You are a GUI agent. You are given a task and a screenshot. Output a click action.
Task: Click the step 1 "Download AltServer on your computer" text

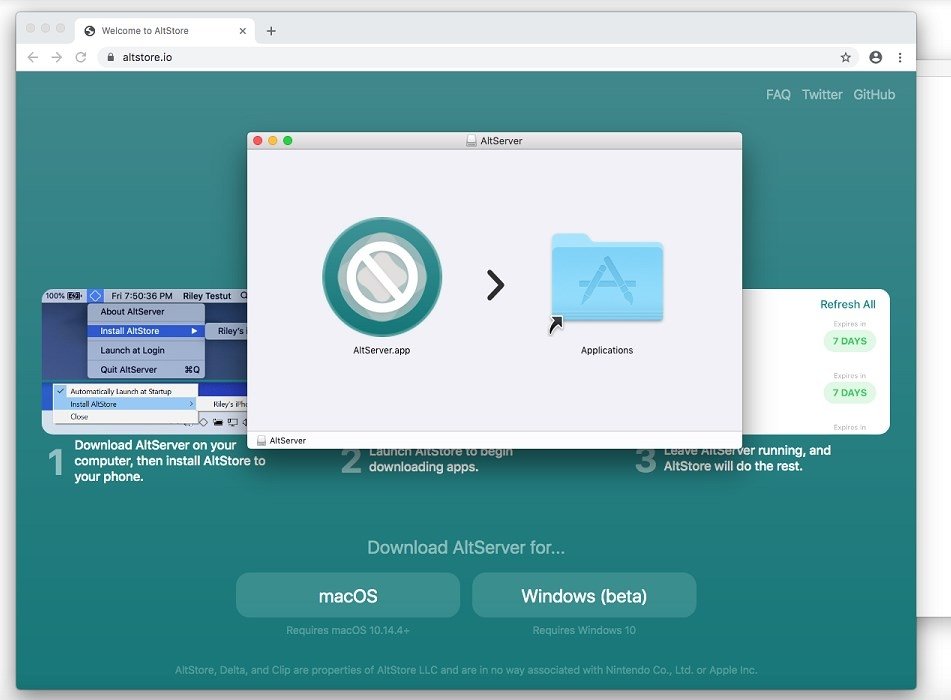(170, 460)
